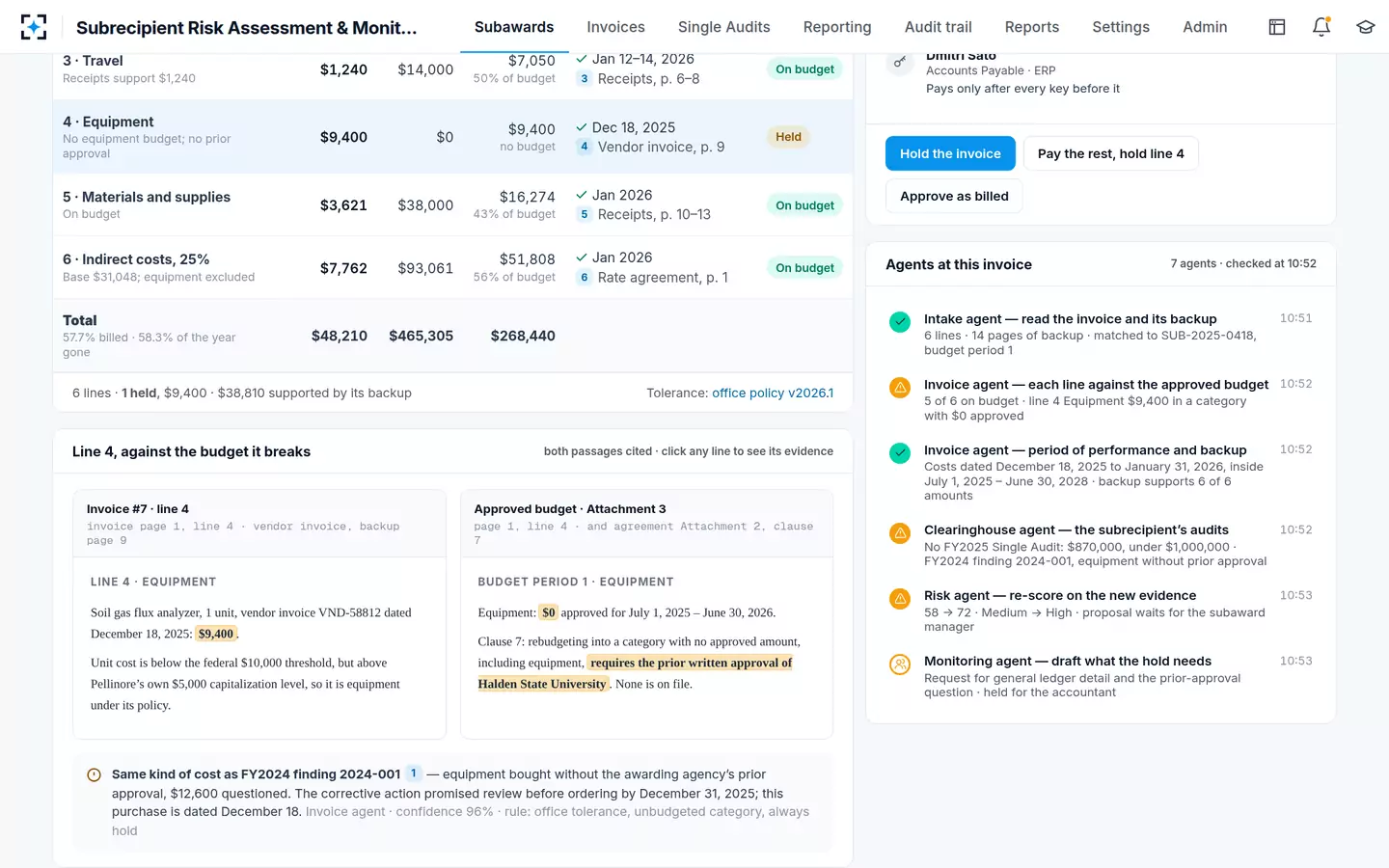
Task: Click Approve as billed
Action: click(954, 196)
